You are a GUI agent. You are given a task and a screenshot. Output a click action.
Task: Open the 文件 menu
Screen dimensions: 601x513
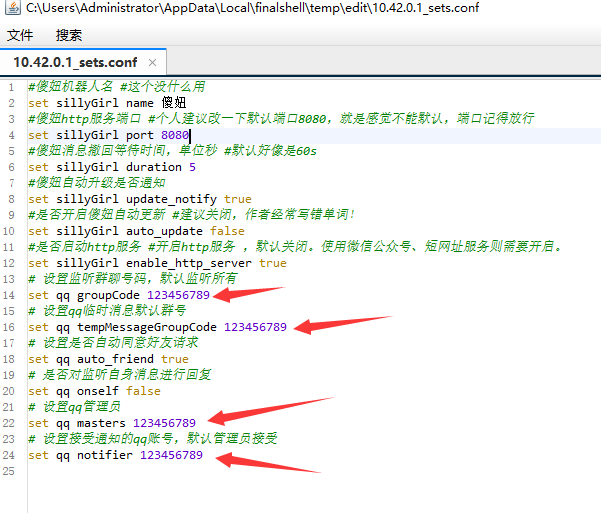click(20, 35)
